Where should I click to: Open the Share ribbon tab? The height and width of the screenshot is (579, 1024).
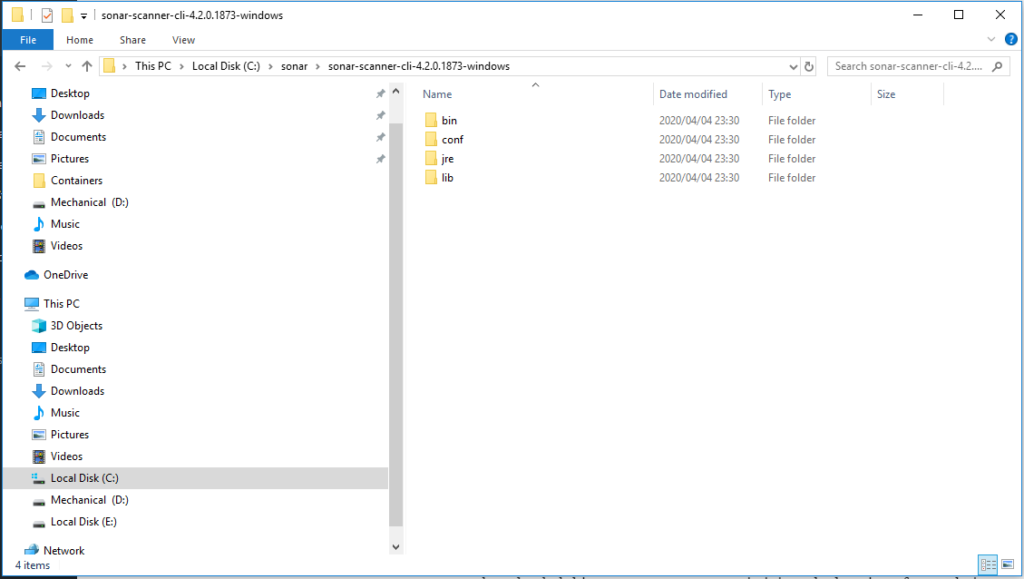(133, 40)
